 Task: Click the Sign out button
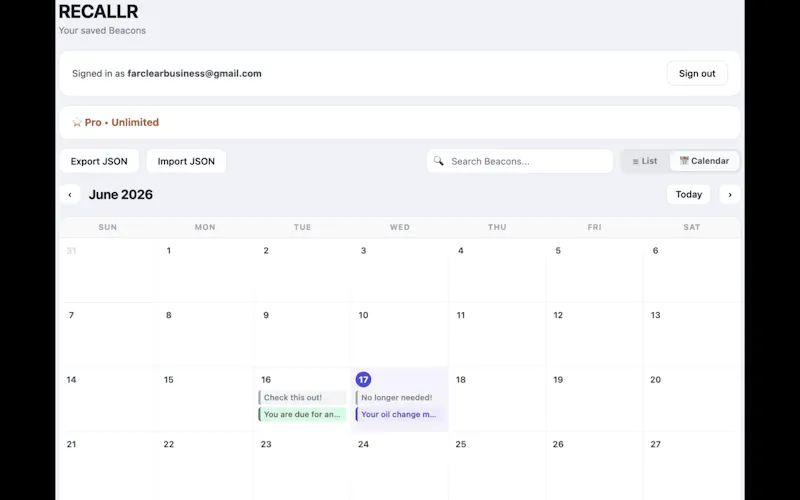click(697, 73)
